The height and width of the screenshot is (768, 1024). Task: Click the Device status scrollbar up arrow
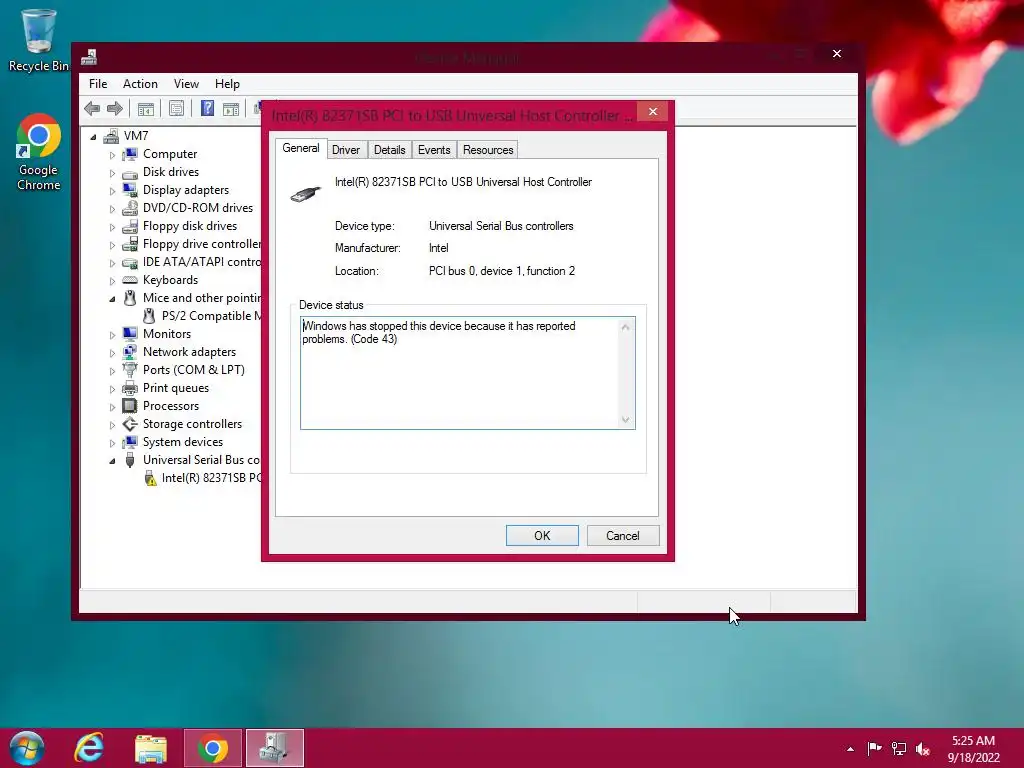point(626,327)
